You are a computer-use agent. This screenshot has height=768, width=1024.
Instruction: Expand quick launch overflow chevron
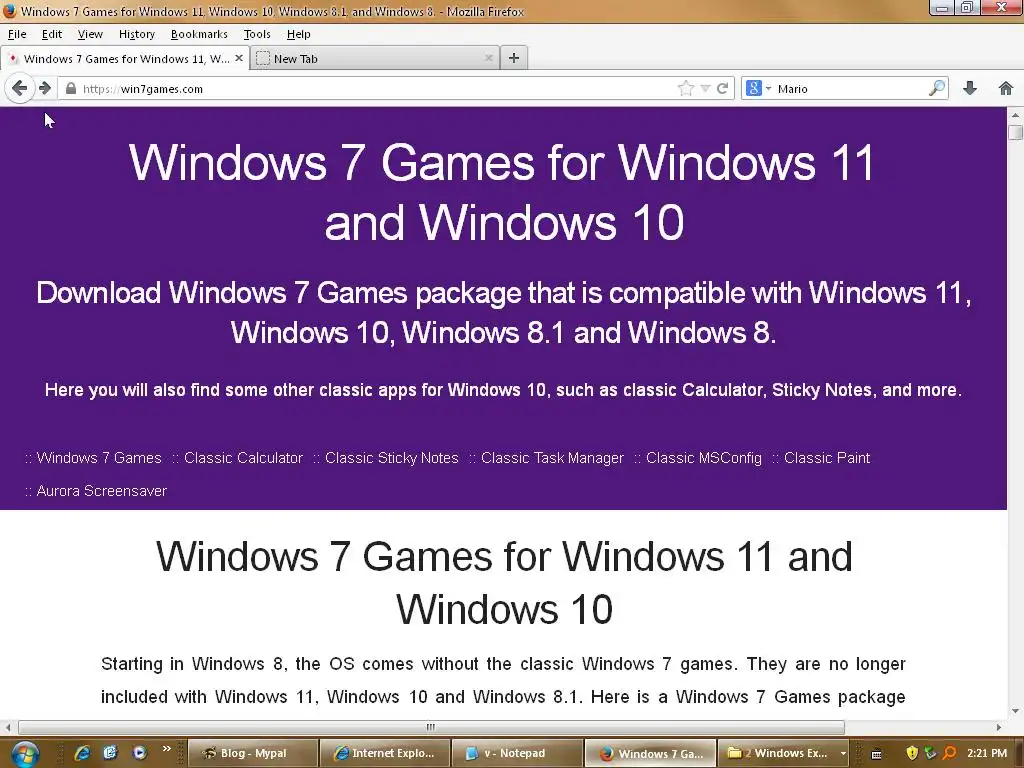pos(167,749)
